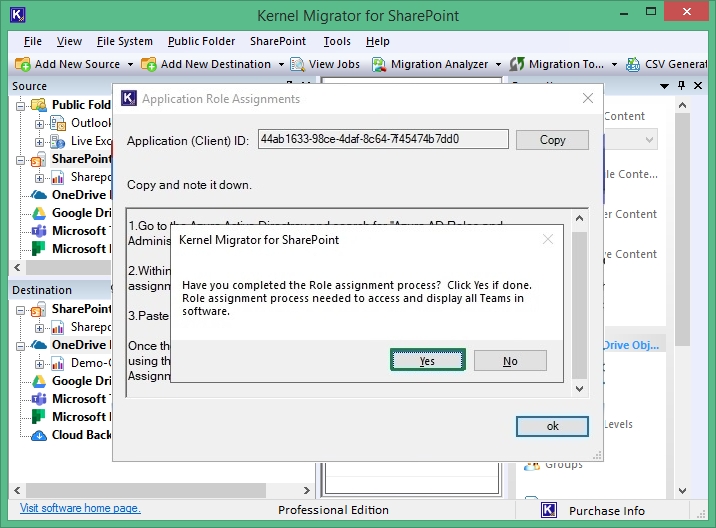This screenshot has width=716, height=528.
Task: Open the Migration Analyzer dropdown arrow
Action: click(499, 65)
